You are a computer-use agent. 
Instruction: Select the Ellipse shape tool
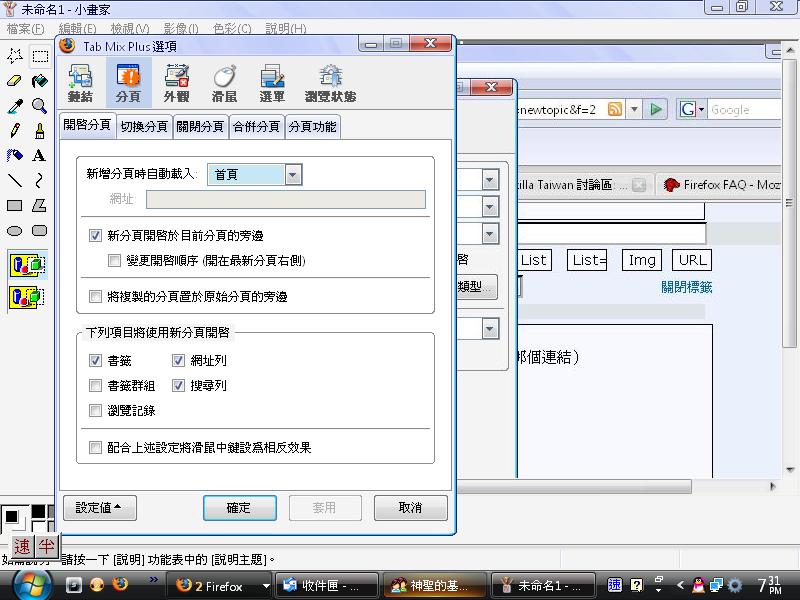(x=15, y=230)
